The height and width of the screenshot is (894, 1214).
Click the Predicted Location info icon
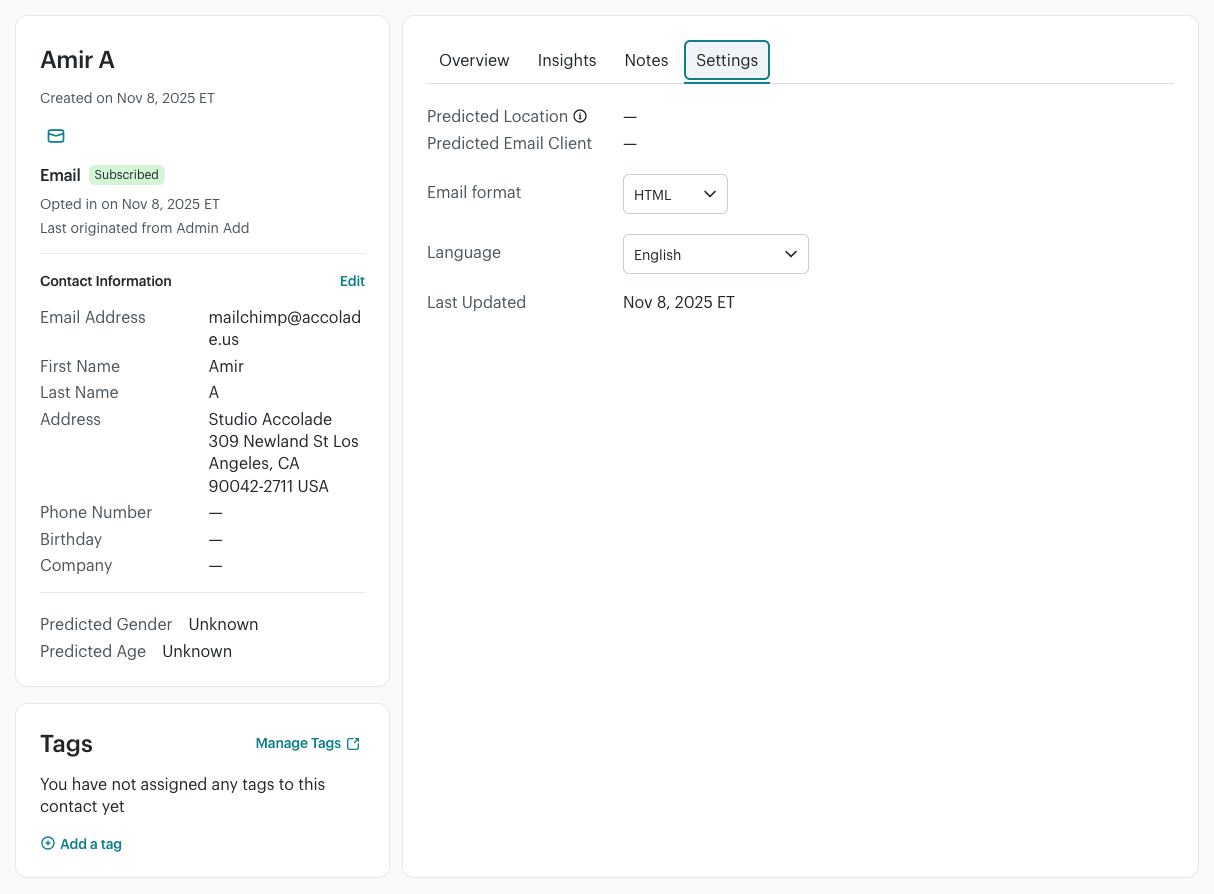click(x=580, y=116)
